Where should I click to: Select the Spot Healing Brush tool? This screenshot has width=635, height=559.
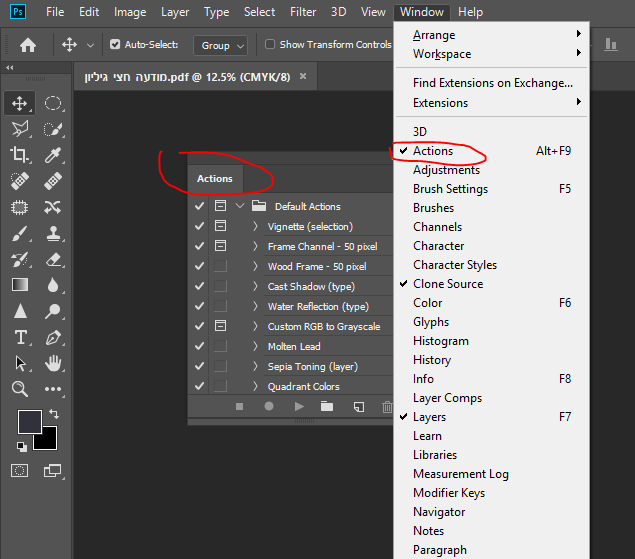tap(19, 181)
